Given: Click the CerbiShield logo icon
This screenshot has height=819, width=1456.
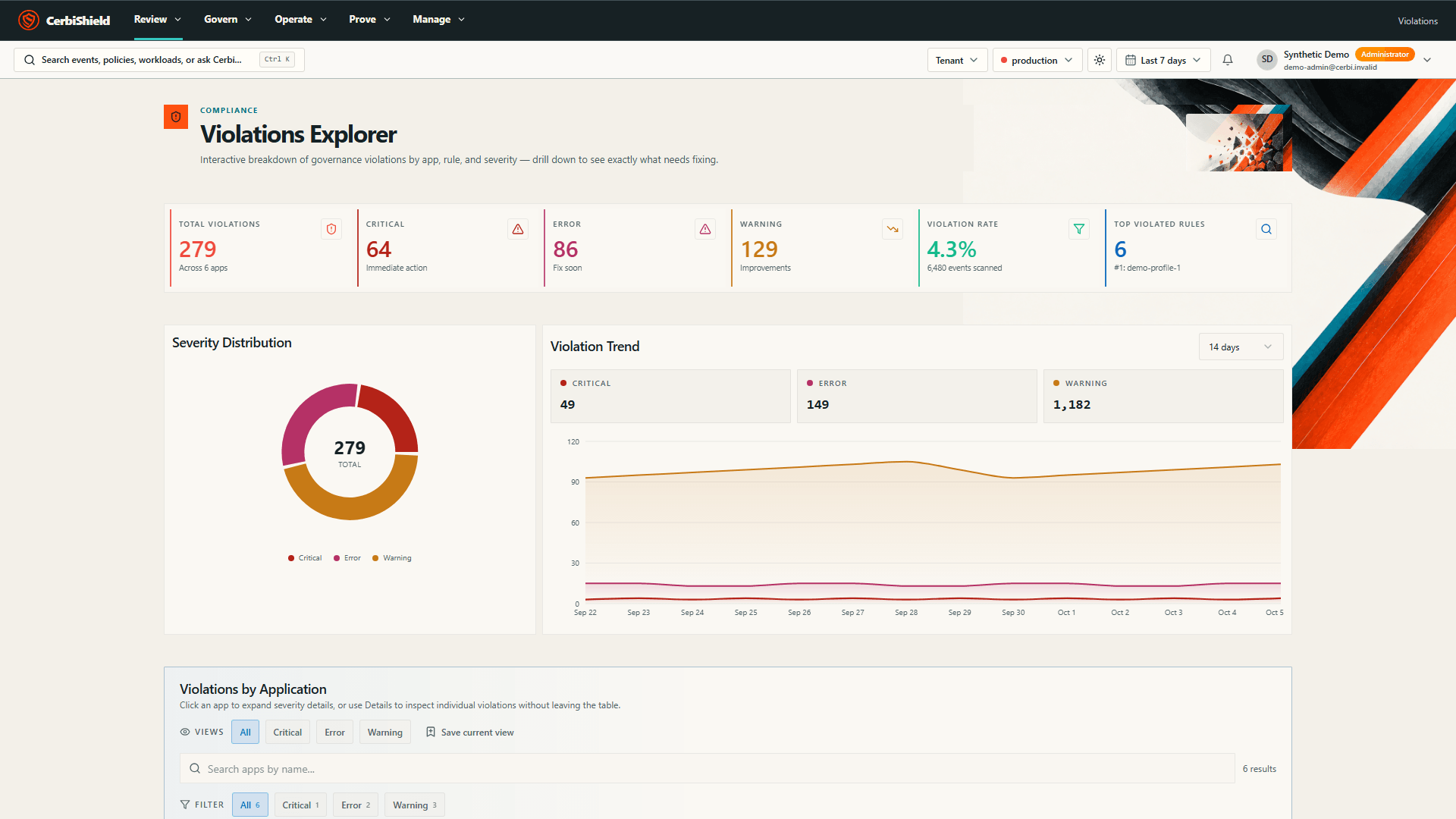Looking at the screenshot, I should (x=29, y=20).
